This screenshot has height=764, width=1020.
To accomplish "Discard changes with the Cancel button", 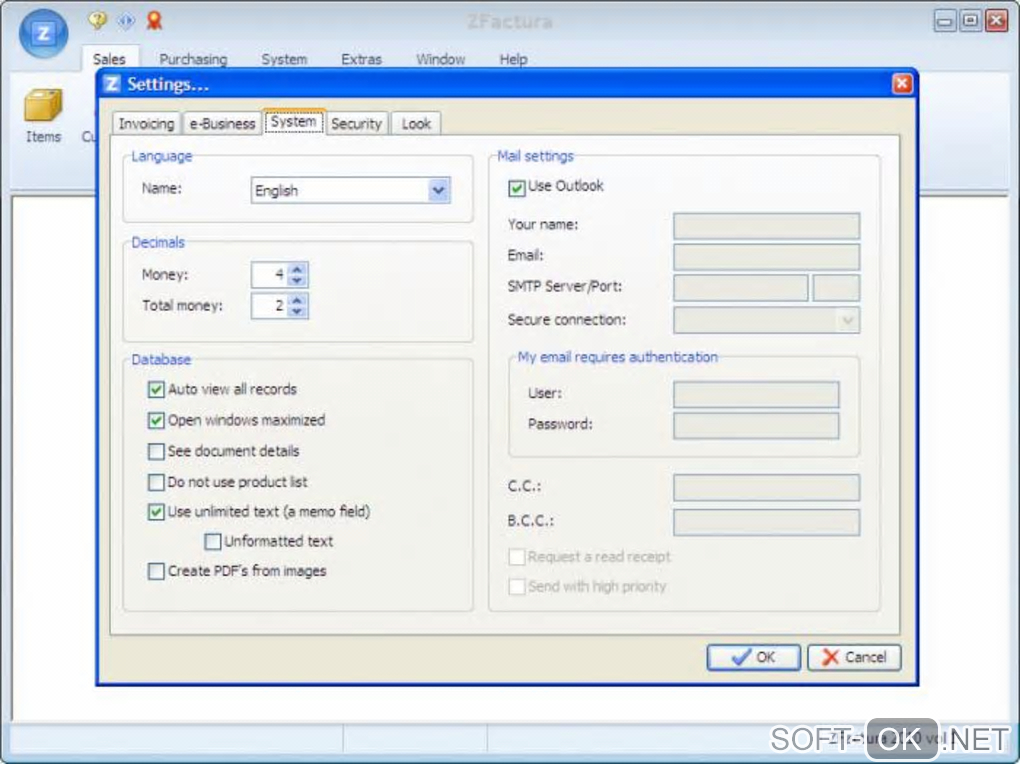I will coord(854,657).
